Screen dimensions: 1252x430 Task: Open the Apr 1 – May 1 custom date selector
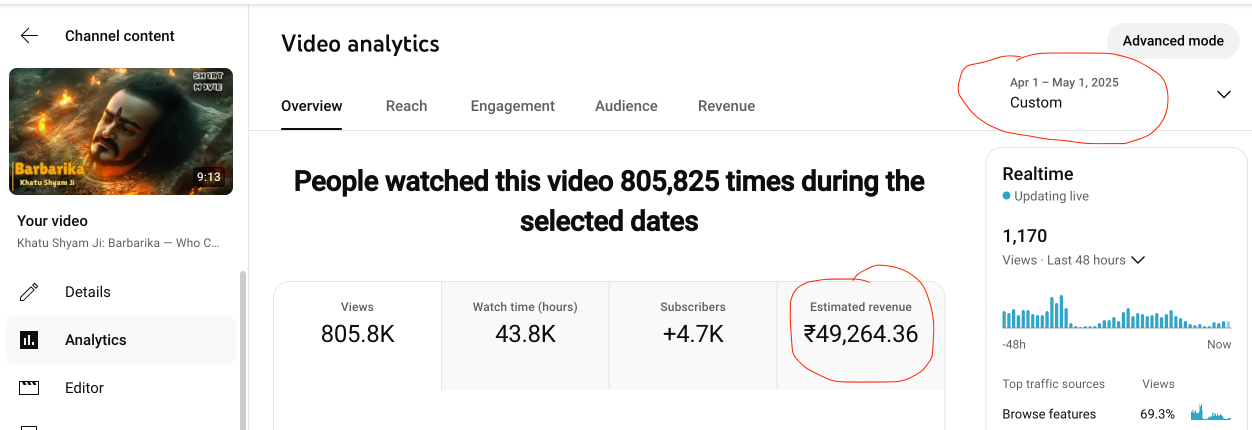(x=1064, y=93)
